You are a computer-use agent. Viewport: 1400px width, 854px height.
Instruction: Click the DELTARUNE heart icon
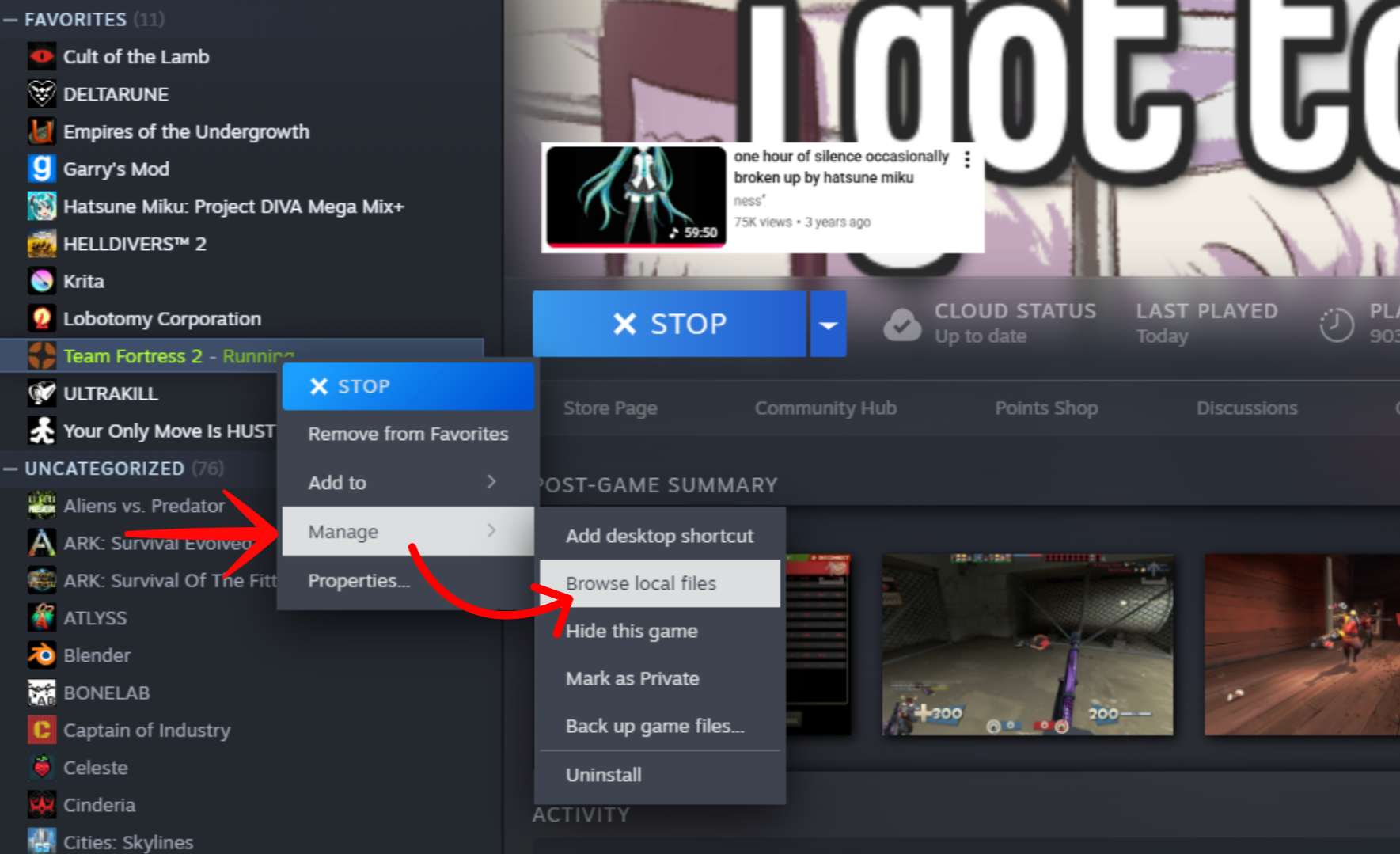(42, 94)
